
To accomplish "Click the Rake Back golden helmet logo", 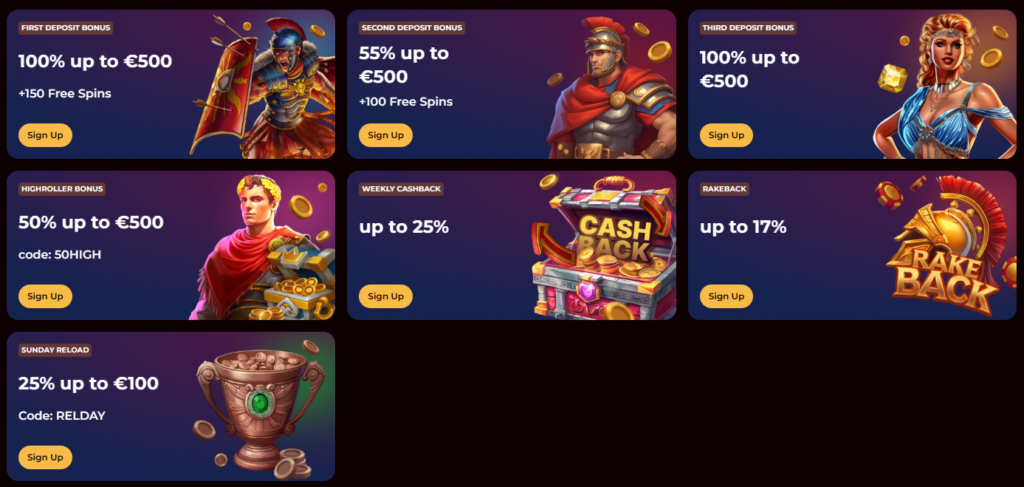I will [x=946, y=247].
